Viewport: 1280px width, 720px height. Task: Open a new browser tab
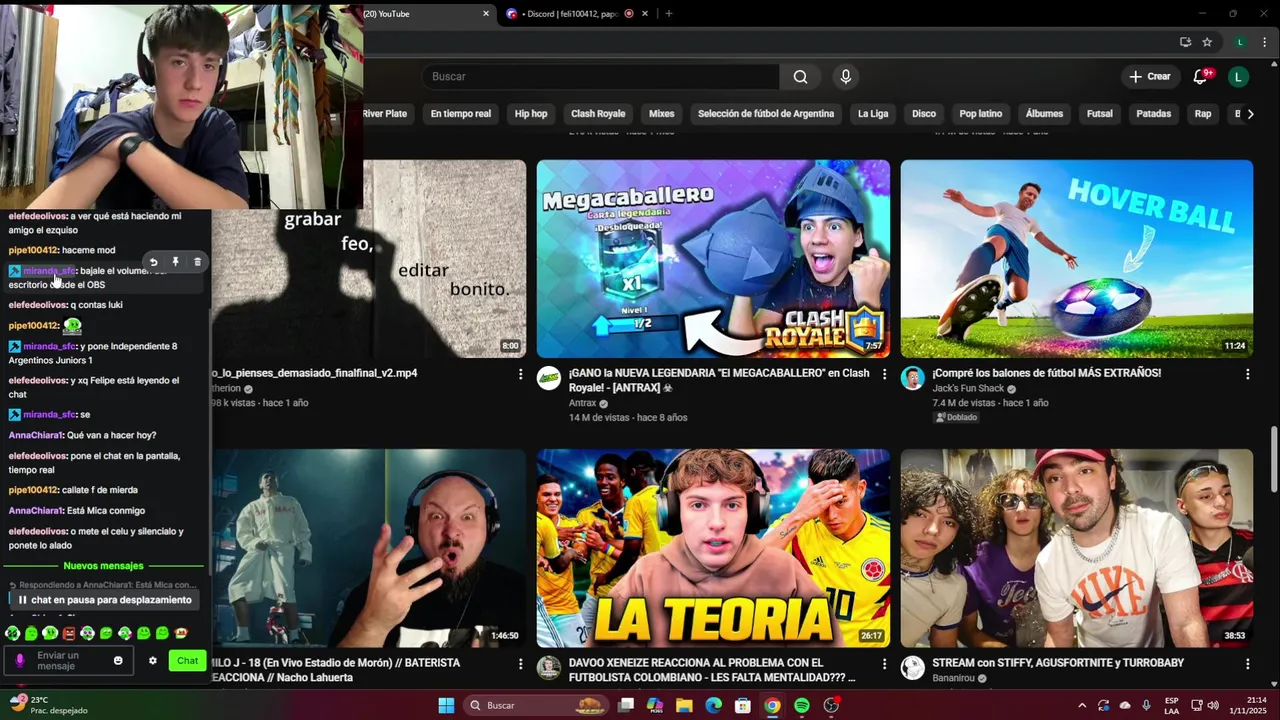click(x=669, y=14)
